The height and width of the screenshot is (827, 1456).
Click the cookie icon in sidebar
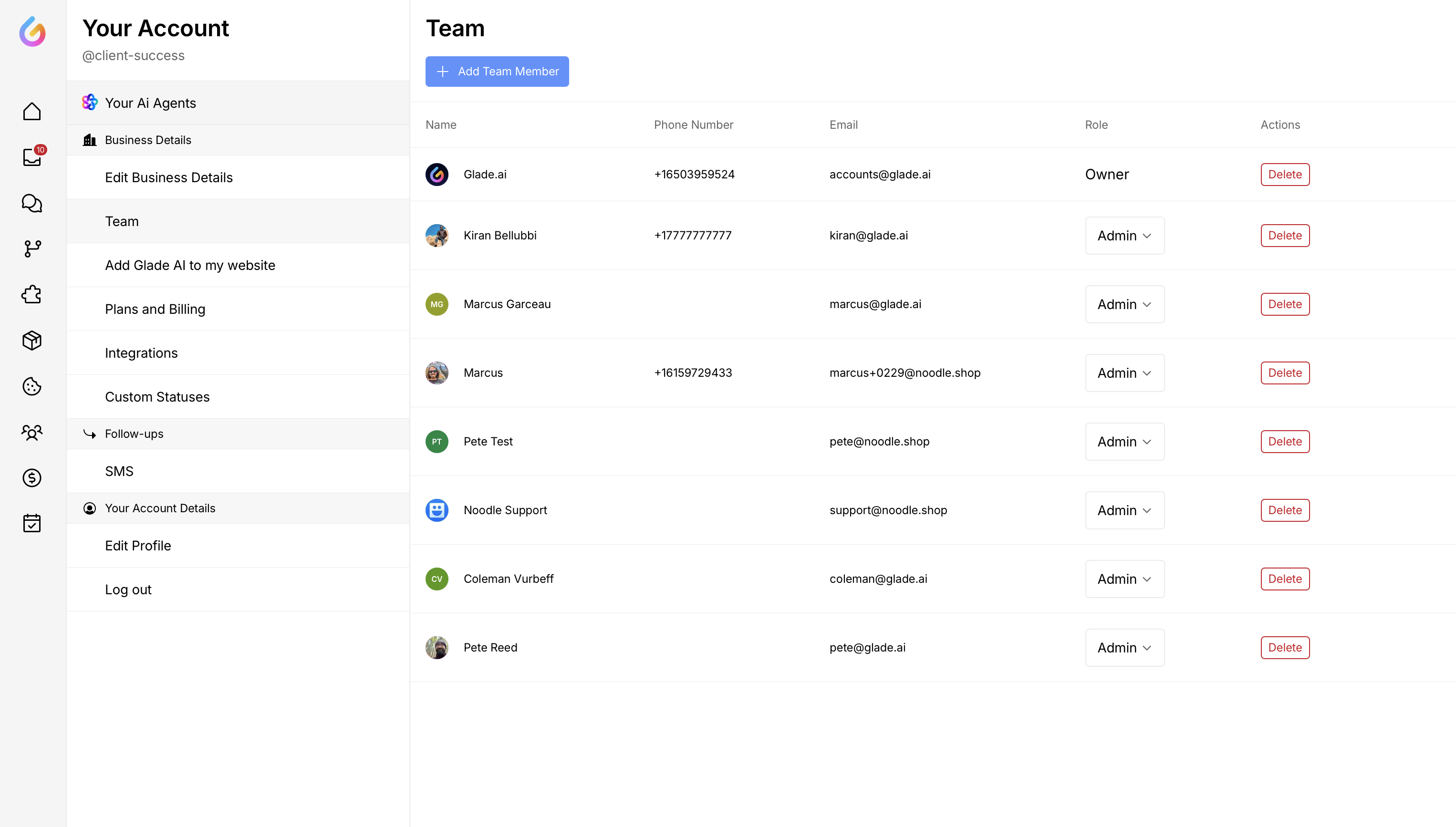[32, 386]
